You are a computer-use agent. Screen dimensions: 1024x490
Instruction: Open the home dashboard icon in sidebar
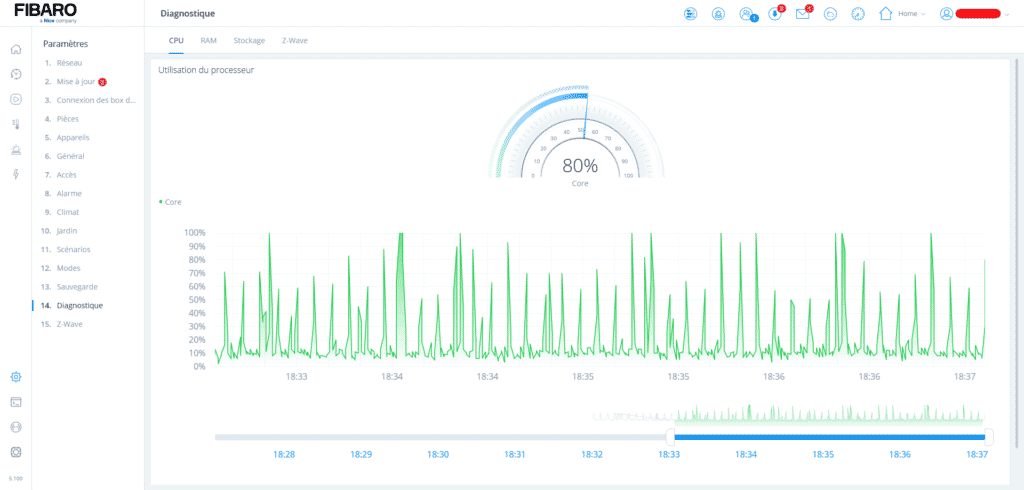click(x=16, y=49)
